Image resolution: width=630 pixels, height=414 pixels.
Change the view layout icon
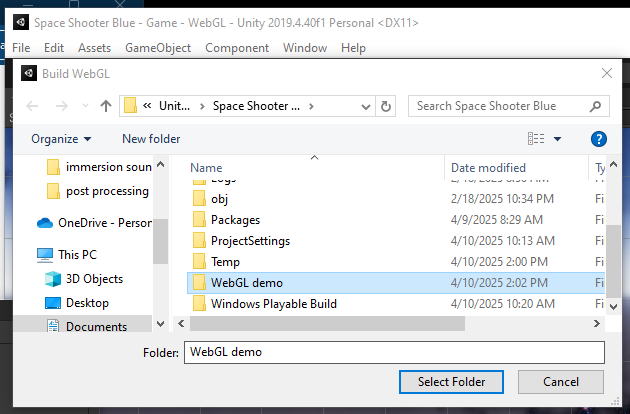tap(536, 139)
